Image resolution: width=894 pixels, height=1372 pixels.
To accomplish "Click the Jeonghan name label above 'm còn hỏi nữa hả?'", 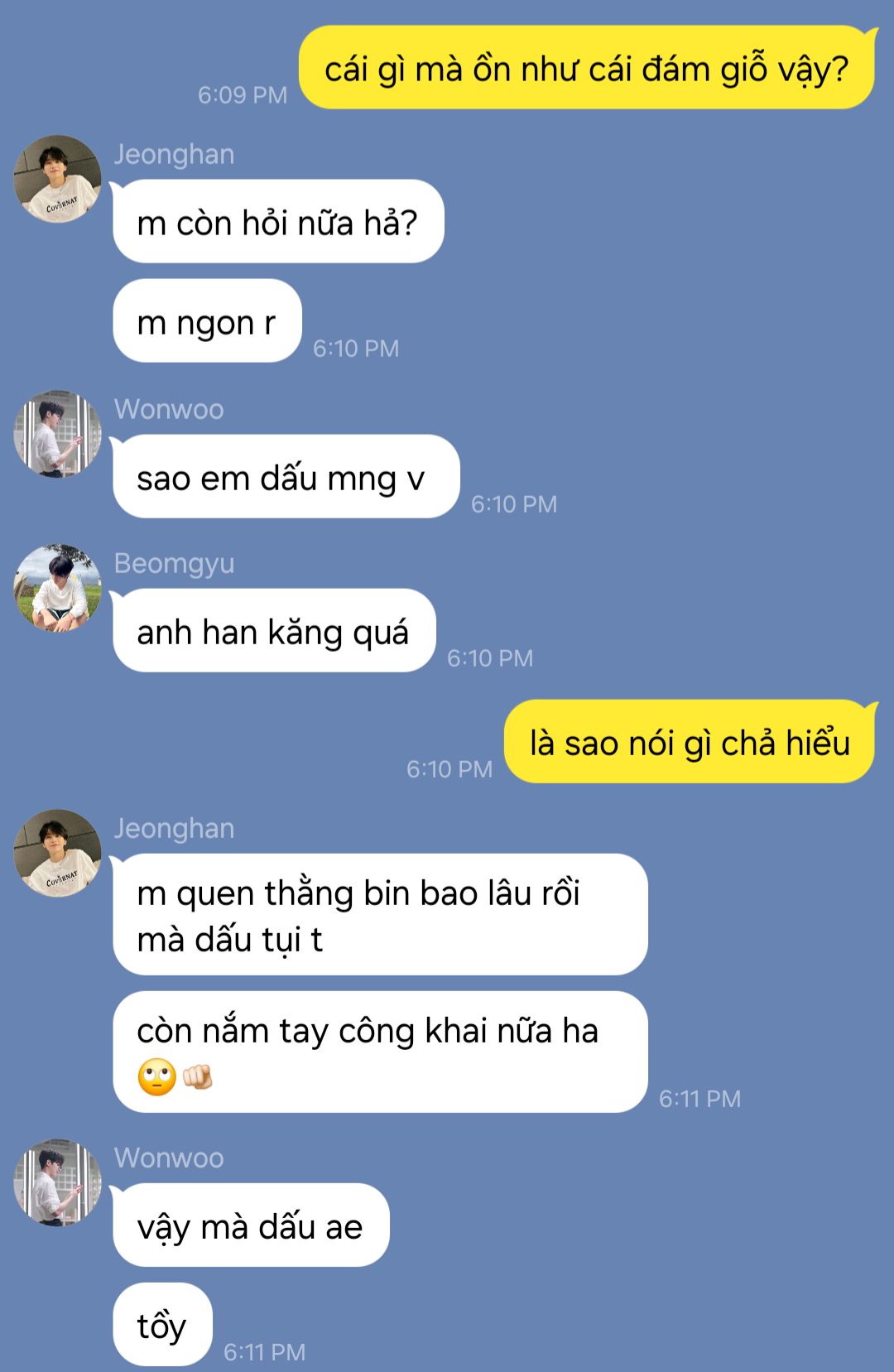I will (174, 155).
